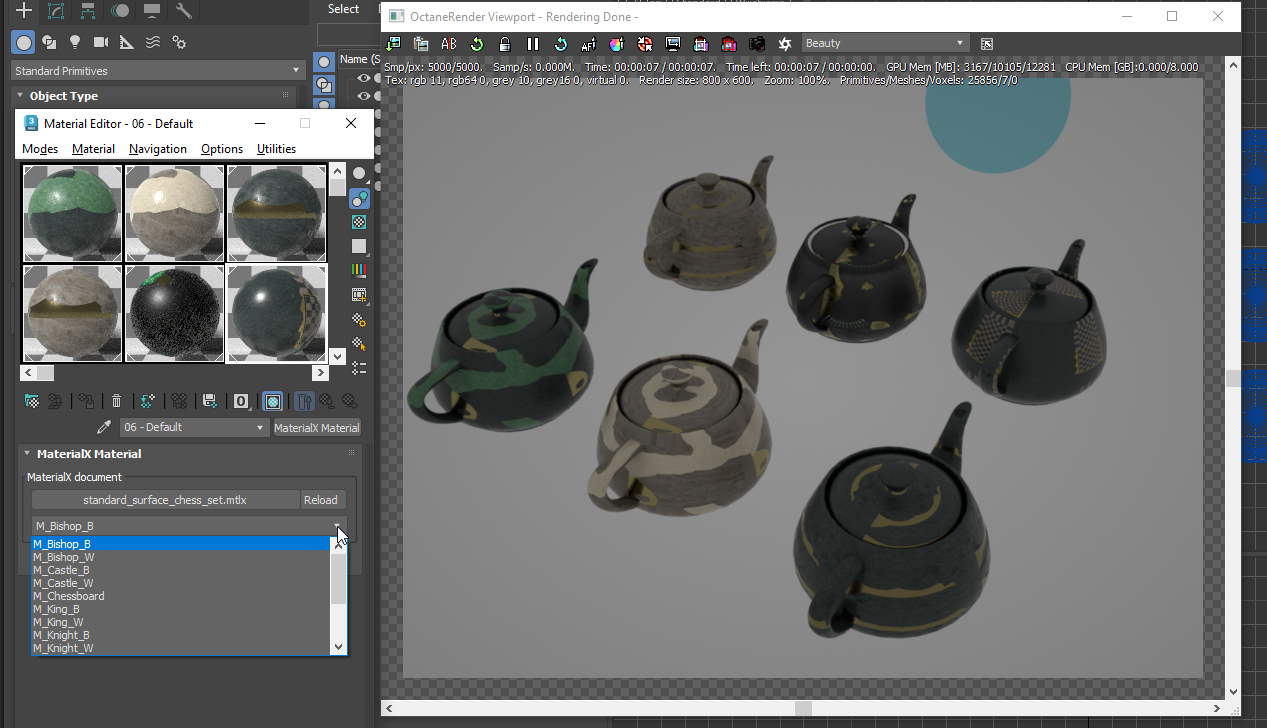Select the Cameras category icon
The width and height of the screenshot is (1267, 728).
tap(101, 42)
